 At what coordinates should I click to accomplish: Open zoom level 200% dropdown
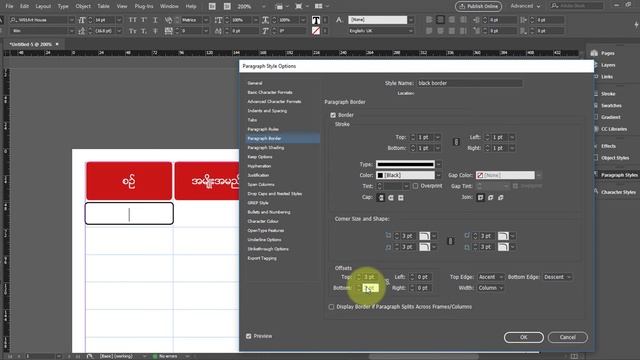[264, 7]
